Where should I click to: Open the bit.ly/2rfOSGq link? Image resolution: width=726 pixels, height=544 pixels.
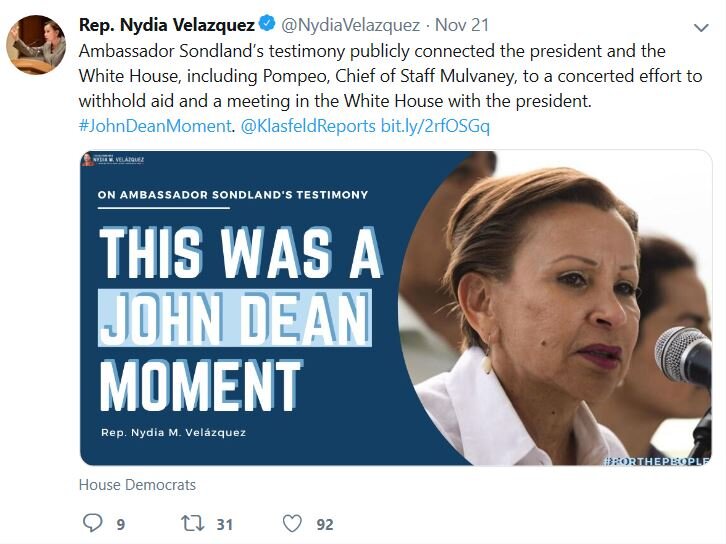click(435, 126)
